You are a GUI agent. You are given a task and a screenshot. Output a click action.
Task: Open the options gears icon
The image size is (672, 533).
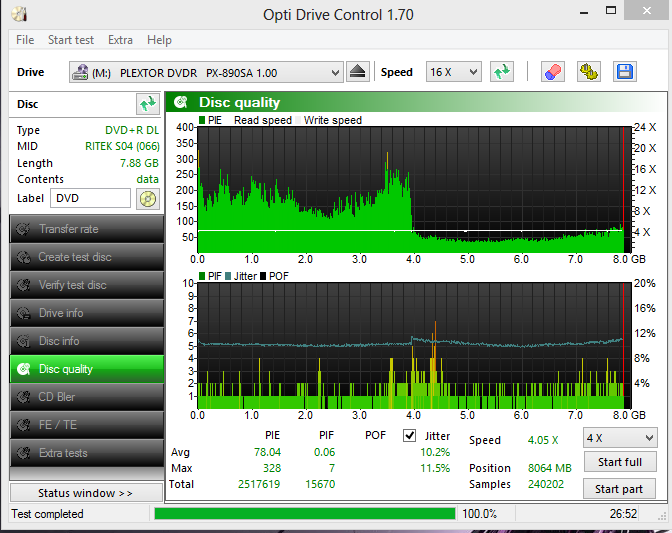pos(588,72)
